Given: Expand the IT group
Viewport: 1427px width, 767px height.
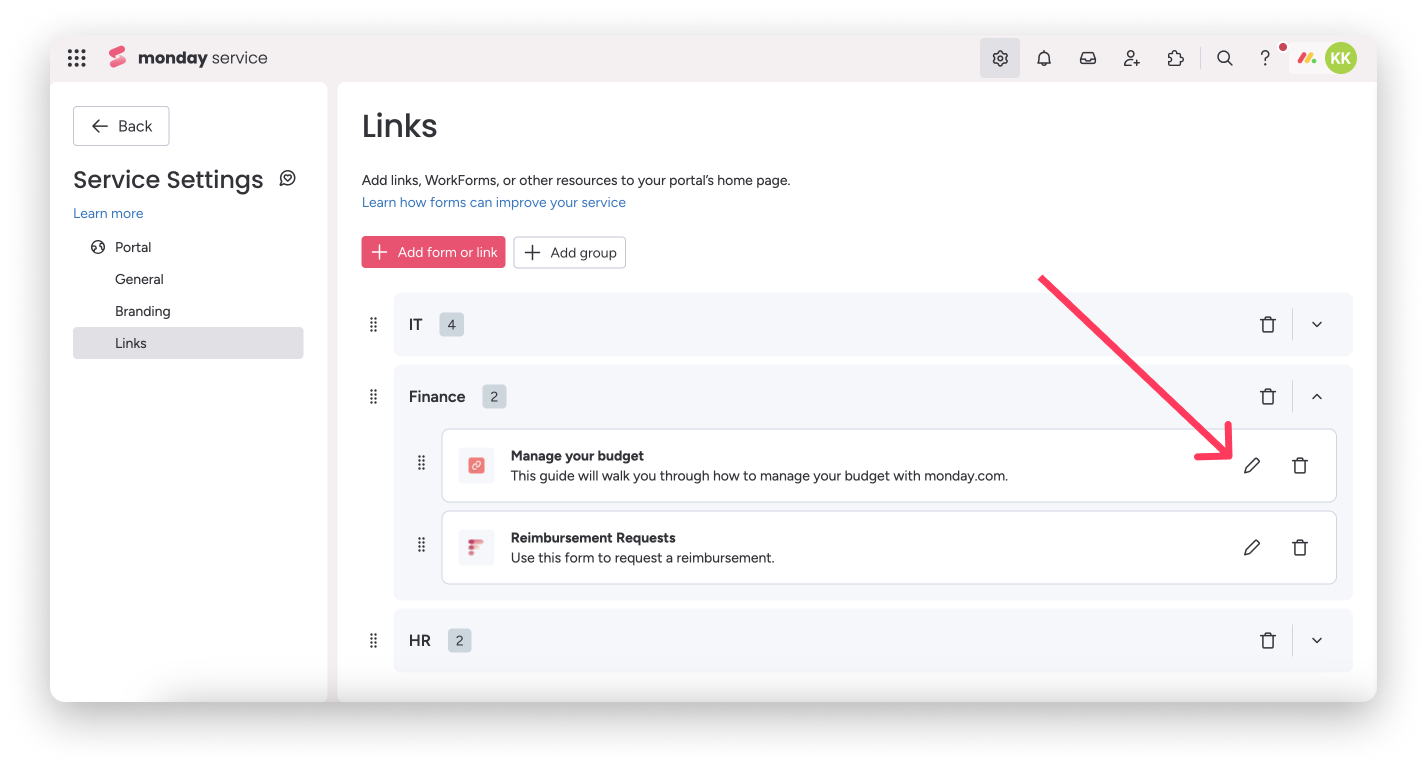Looking at the screenshot, I should (1317, 324).
